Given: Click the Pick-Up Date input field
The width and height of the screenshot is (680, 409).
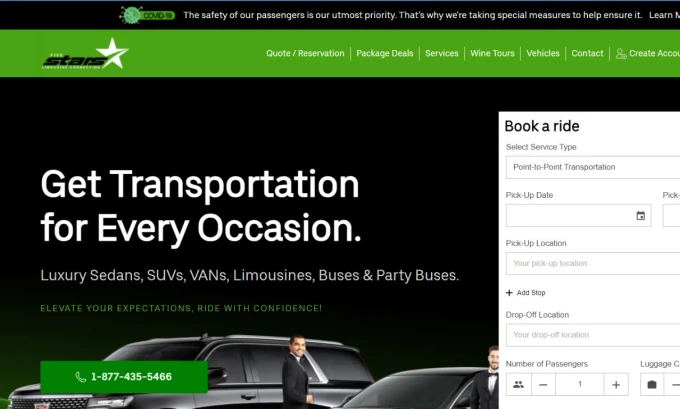Looking at the screenshot, I should tap(579, 216).
